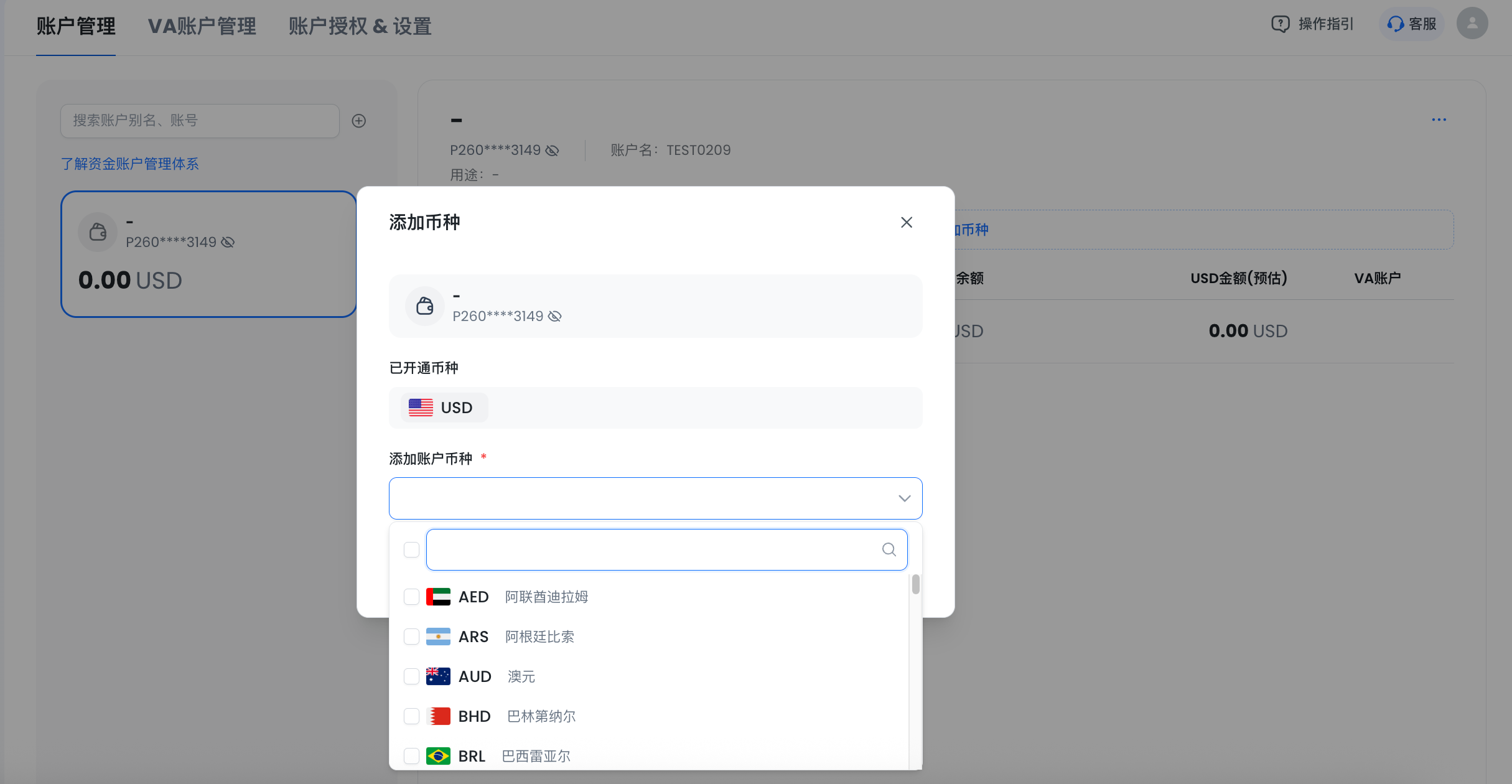This screenshot has height=784, width=1512.
Task: Click the 添加账户币种 select box
Action: pos(656,498)
